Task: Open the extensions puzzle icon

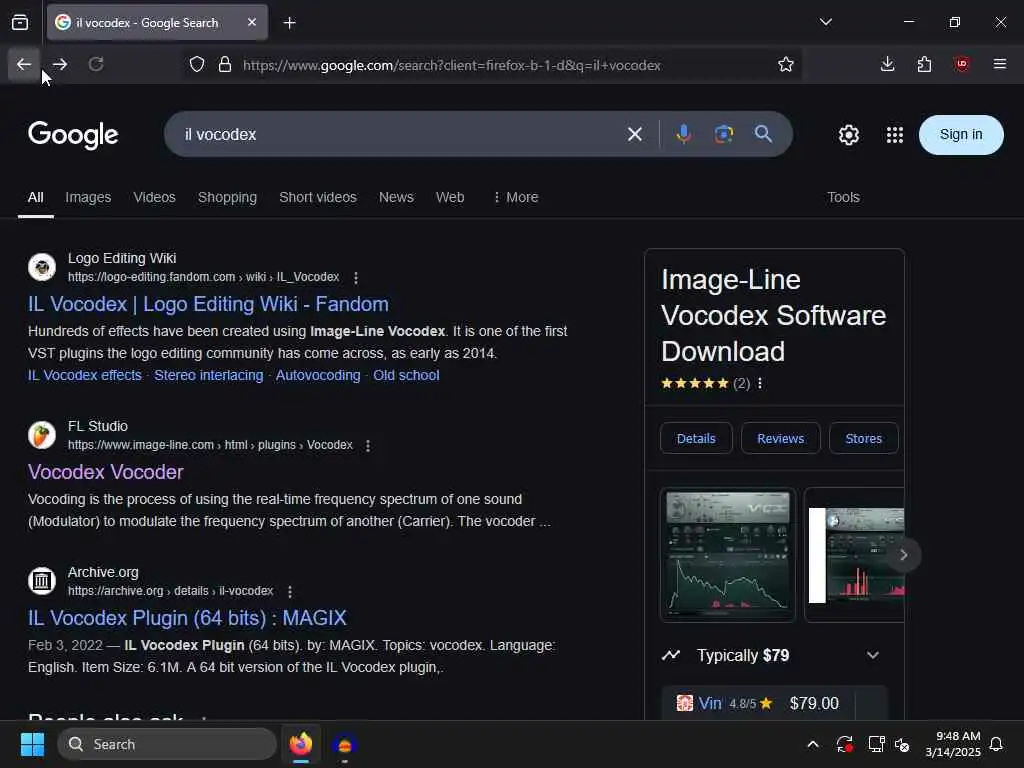Action: click(x=925, y=64)
